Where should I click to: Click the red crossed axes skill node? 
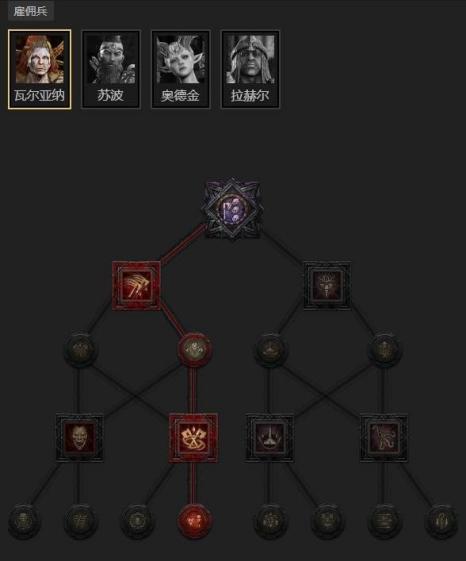[x=193, y=438]
